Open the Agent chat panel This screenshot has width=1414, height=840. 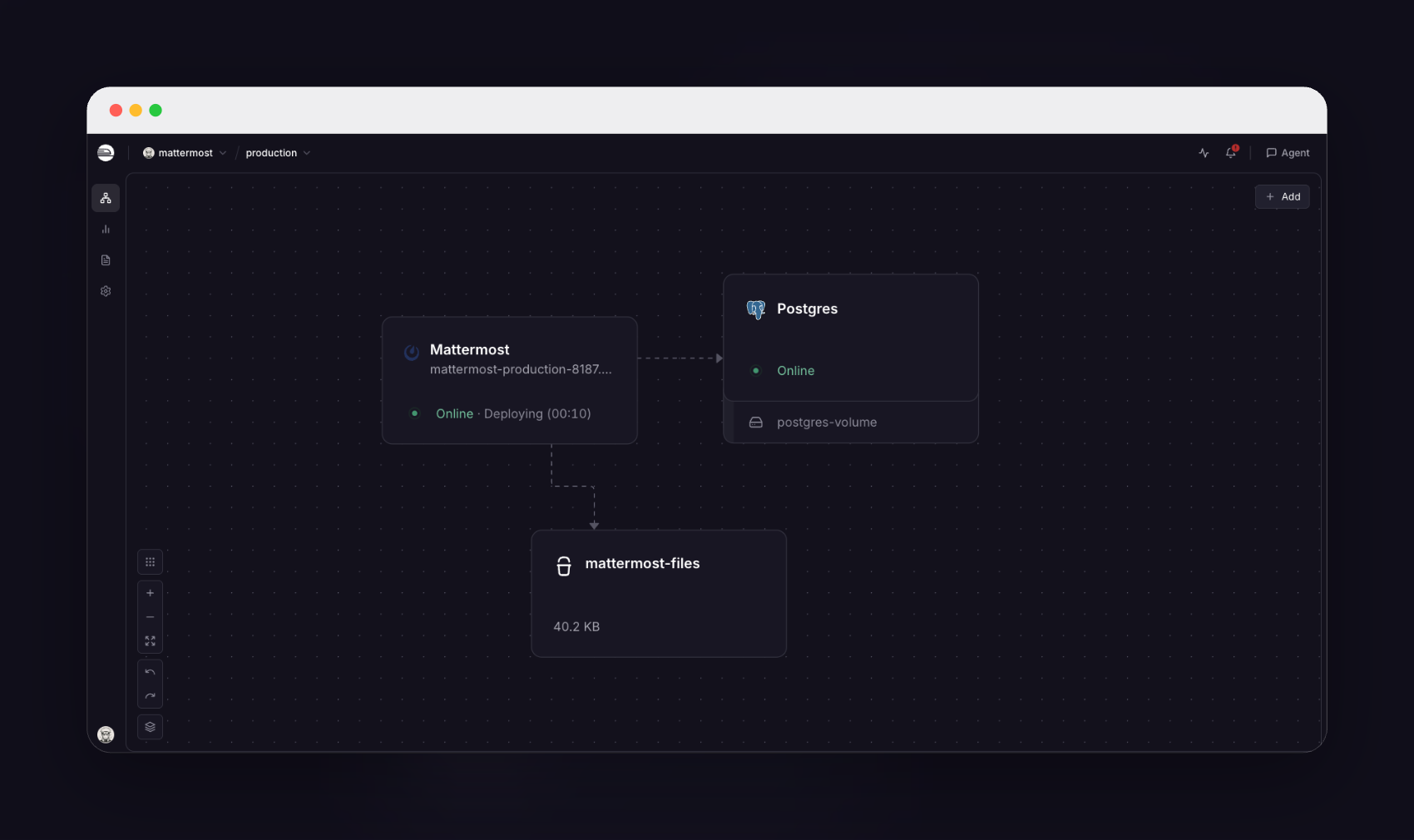1288,153
